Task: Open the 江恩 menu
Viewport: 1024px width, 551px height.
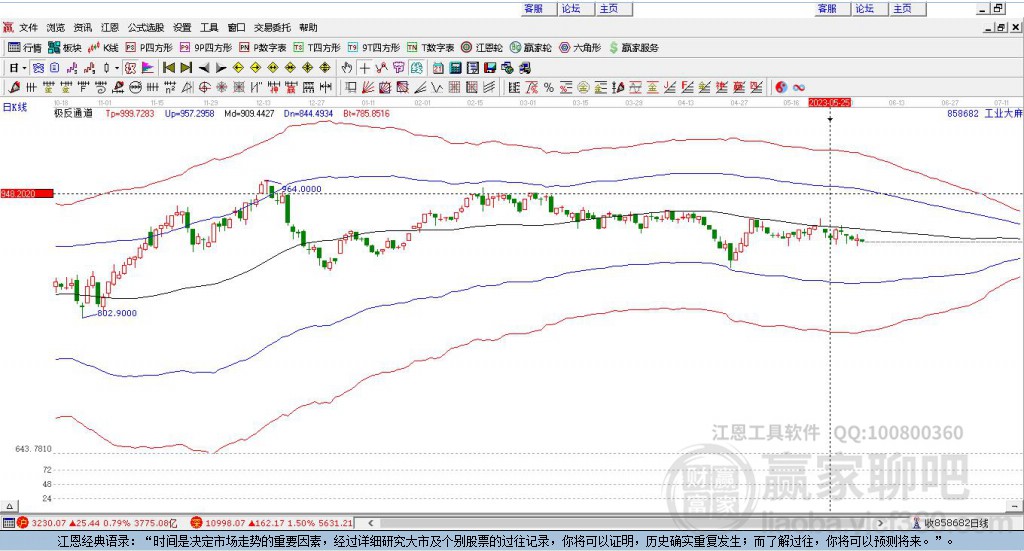Action: 110,27
